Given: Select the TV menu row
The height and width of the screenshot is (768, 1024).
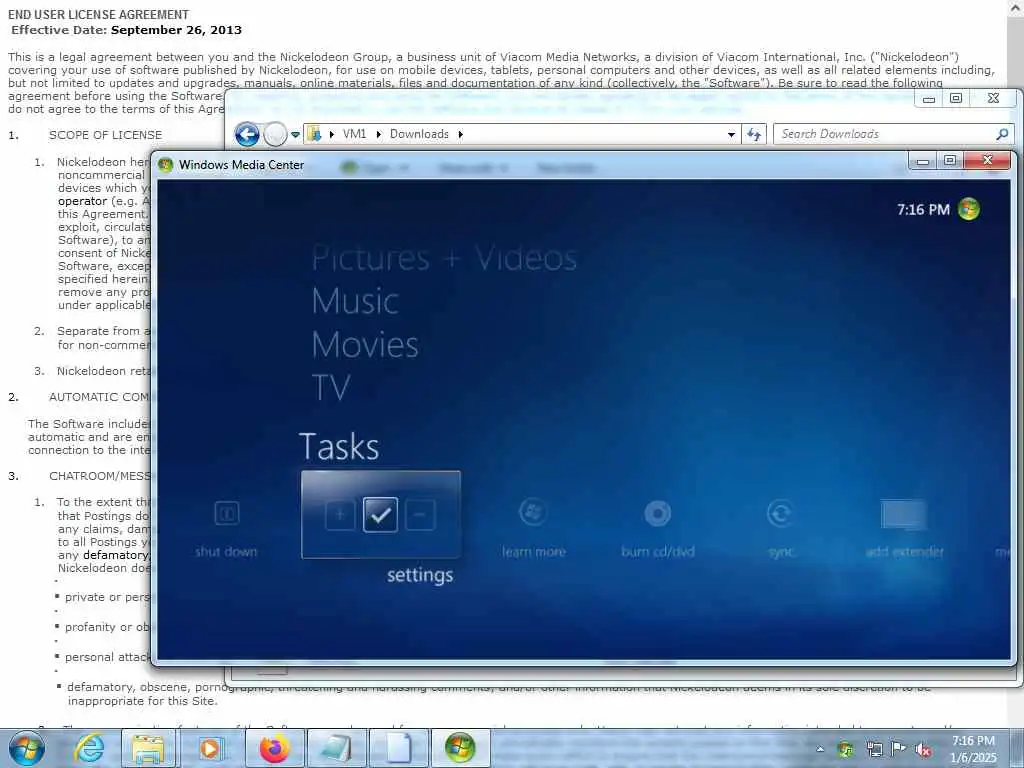Looking at the screenshot, I should [x=331, y=387].
